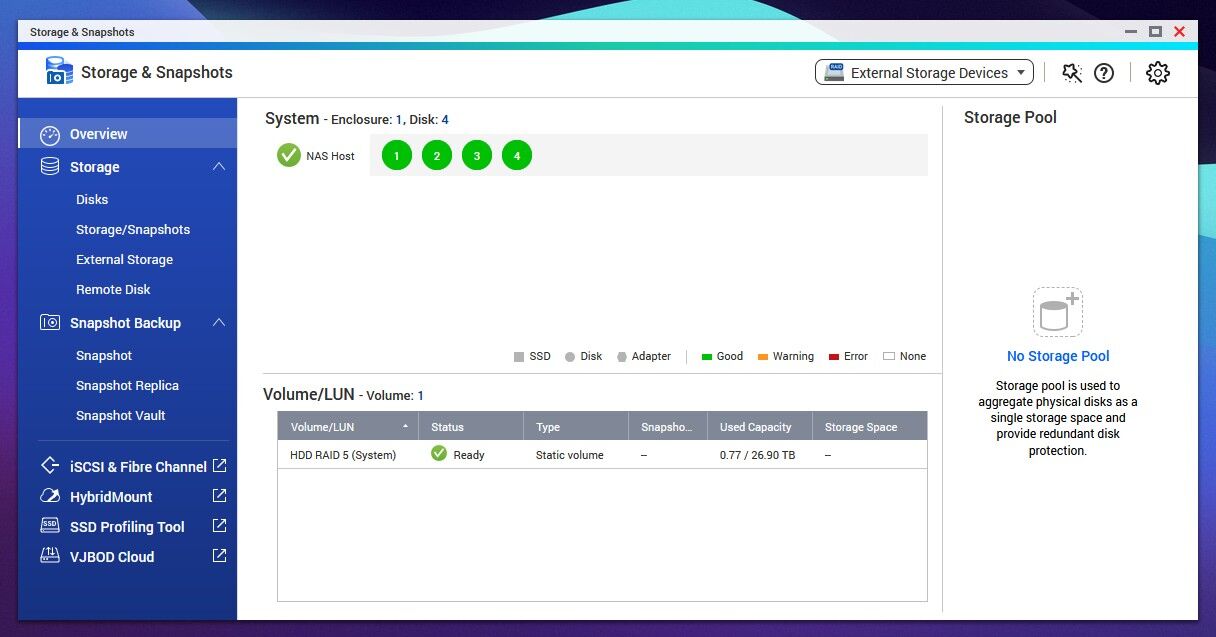Click the Volume/LUN sort arrow

tap(405, 426)
